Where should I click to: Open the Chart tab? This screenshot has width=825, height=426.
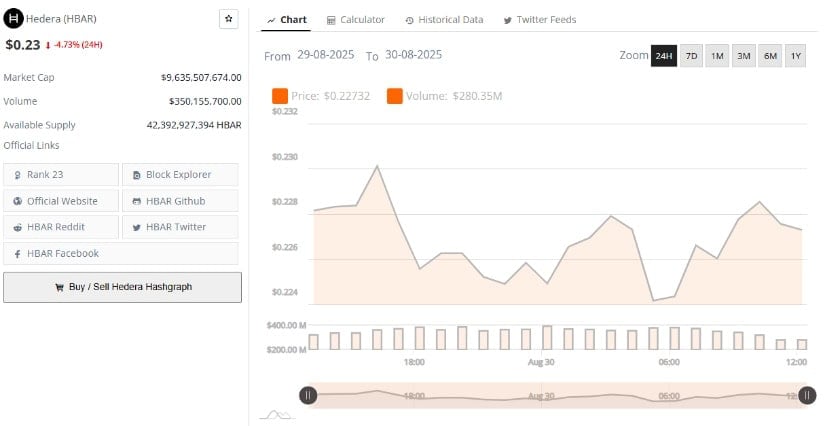point(287,20)
